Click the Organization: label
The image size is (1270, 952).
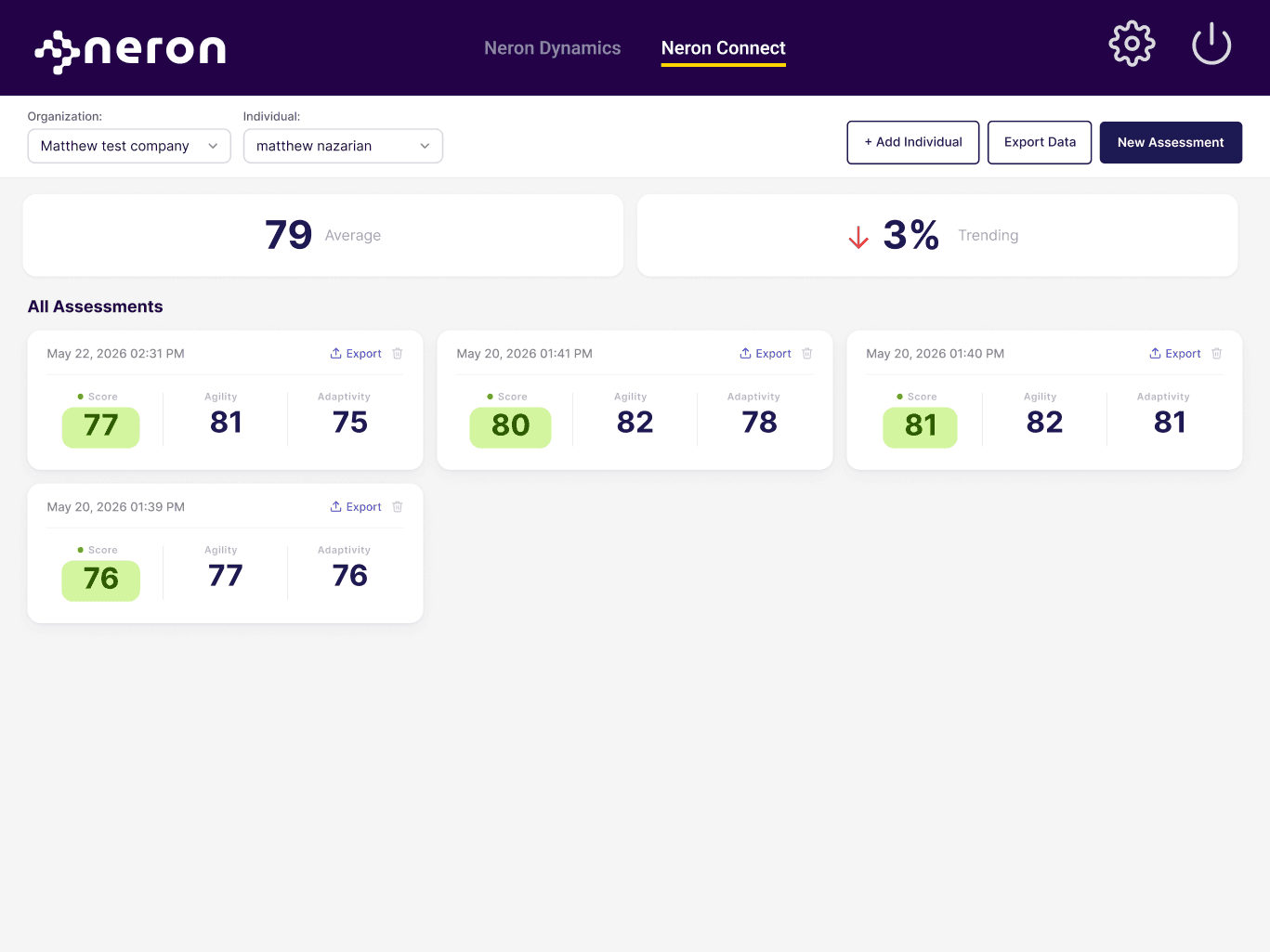[x=65, y=116]
